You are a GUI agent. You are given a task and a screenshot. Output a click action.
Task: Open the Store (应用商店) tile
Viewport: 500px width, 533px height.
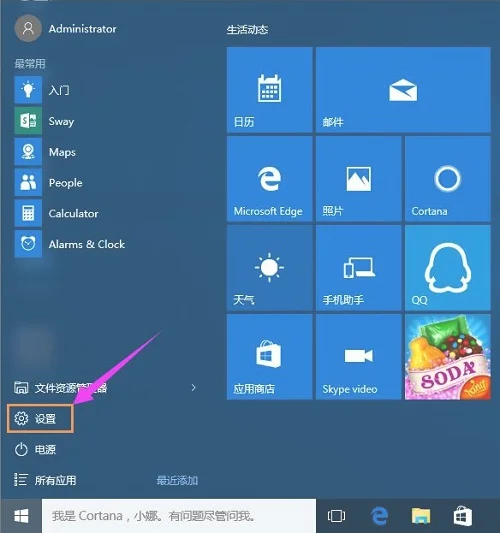click(270, 357)
